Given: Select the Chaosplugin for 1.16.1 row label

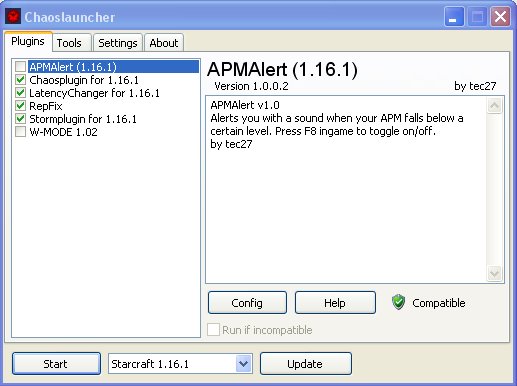Looking at the screenshot, I should (84, 80).
